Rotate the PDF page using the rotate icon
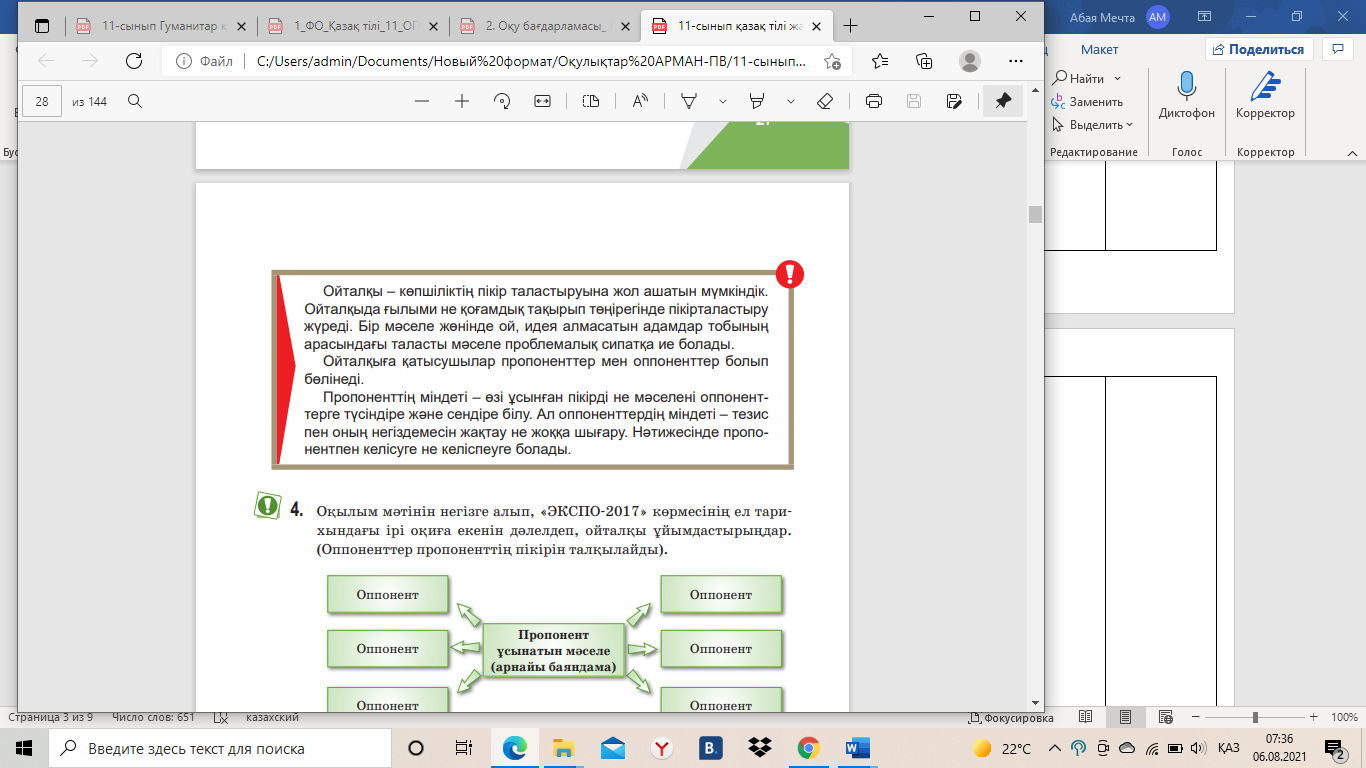This screenshot has height=768, width=1366. point(502,101)
